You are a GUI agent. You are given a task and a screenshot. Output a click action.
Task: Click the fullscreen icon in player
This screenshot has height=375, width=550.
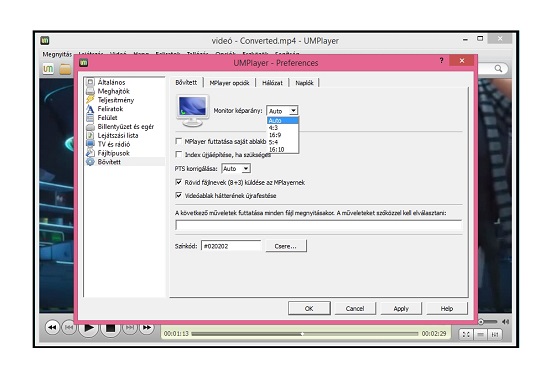[466, 334]
